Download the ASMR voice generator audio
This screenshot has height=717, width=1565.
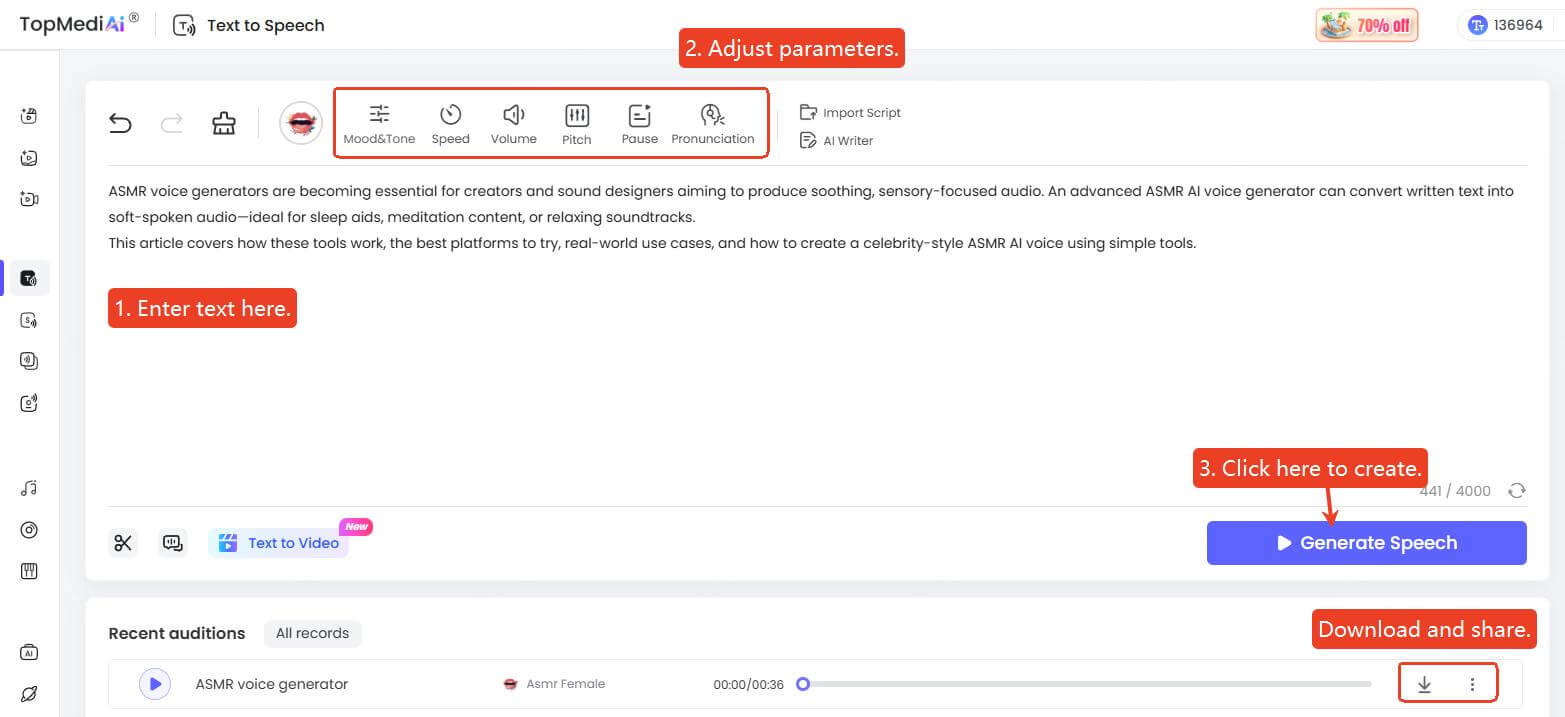pyautogui.click(x=1425, y=684)
